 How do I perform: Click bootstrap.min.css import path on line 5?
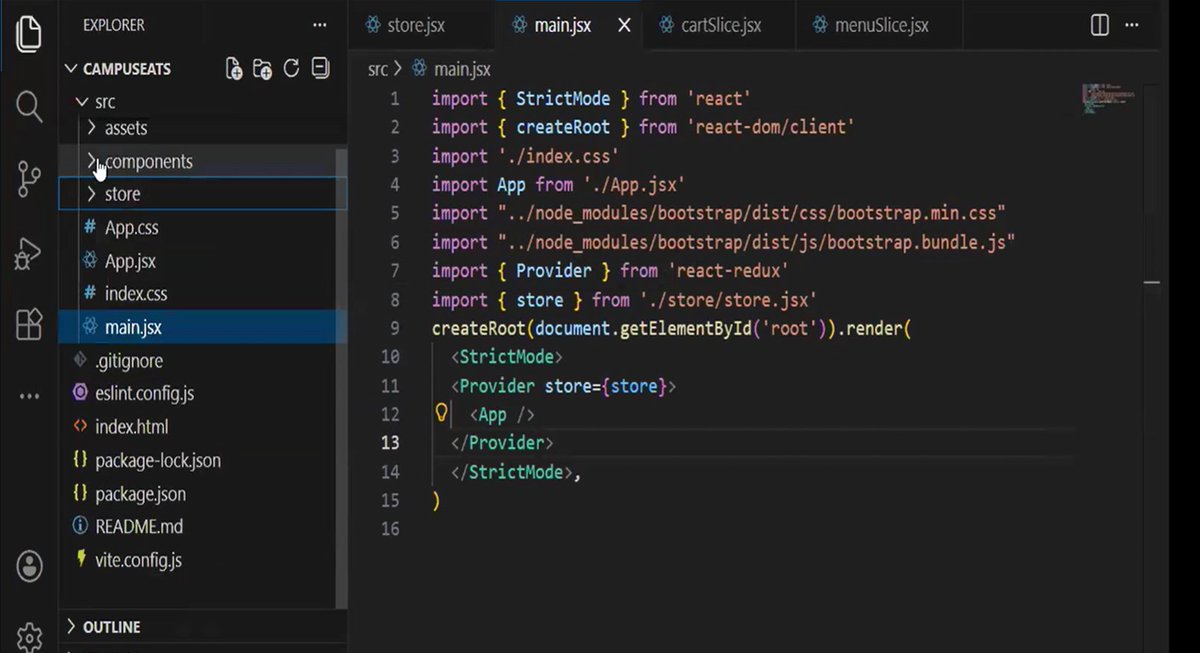[x=751, y=213]
